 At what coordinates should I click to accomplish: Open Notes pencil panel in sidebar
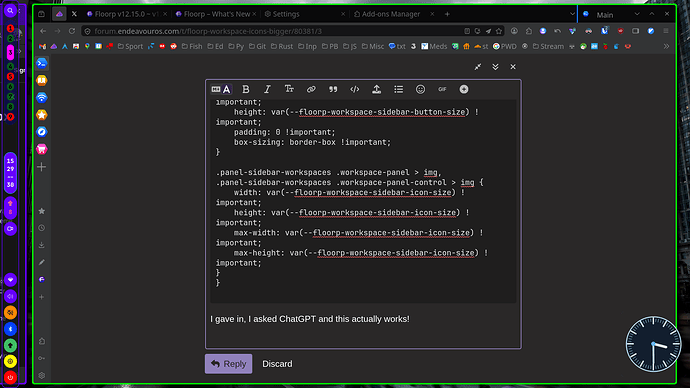(42, 262)
